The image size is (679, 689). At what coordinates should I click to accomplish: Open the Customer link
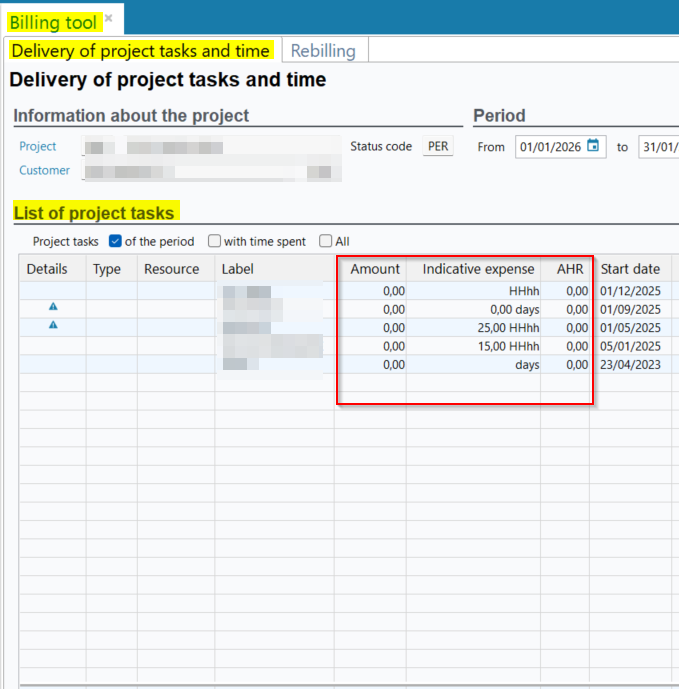[45, 170]
